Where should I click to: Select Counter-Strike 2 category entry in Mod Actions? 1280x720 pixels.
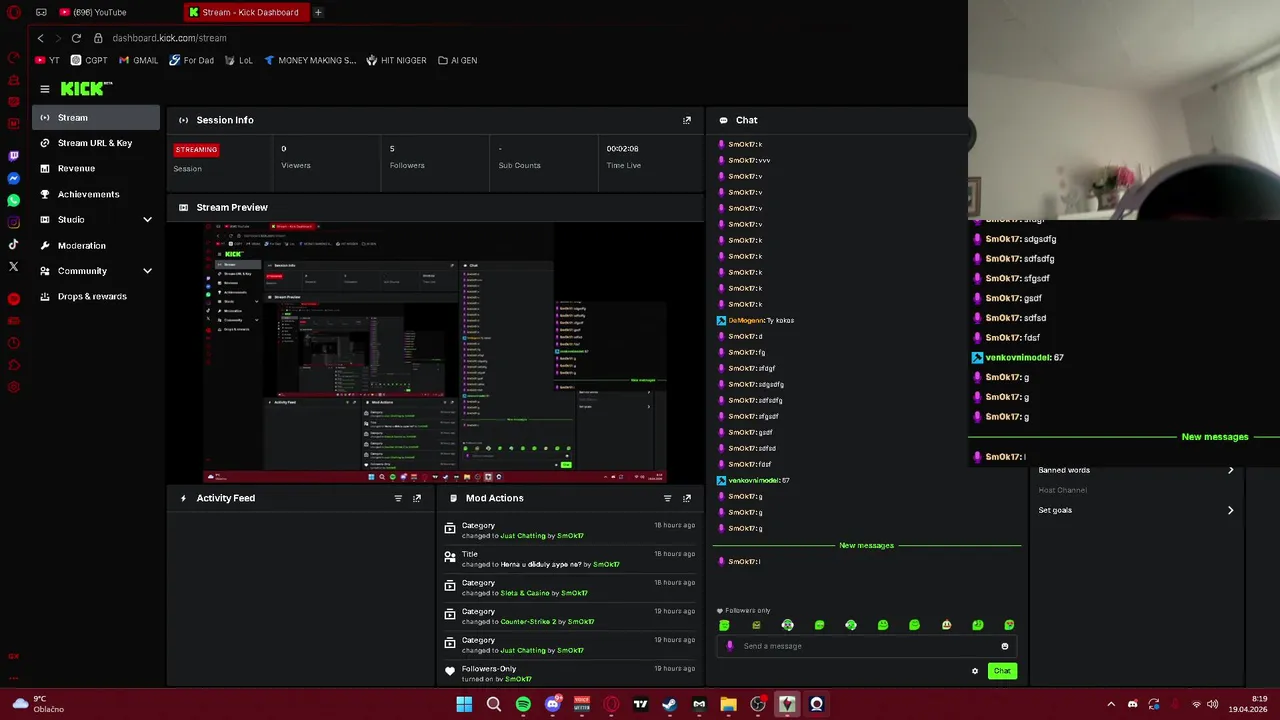point(569,616)
